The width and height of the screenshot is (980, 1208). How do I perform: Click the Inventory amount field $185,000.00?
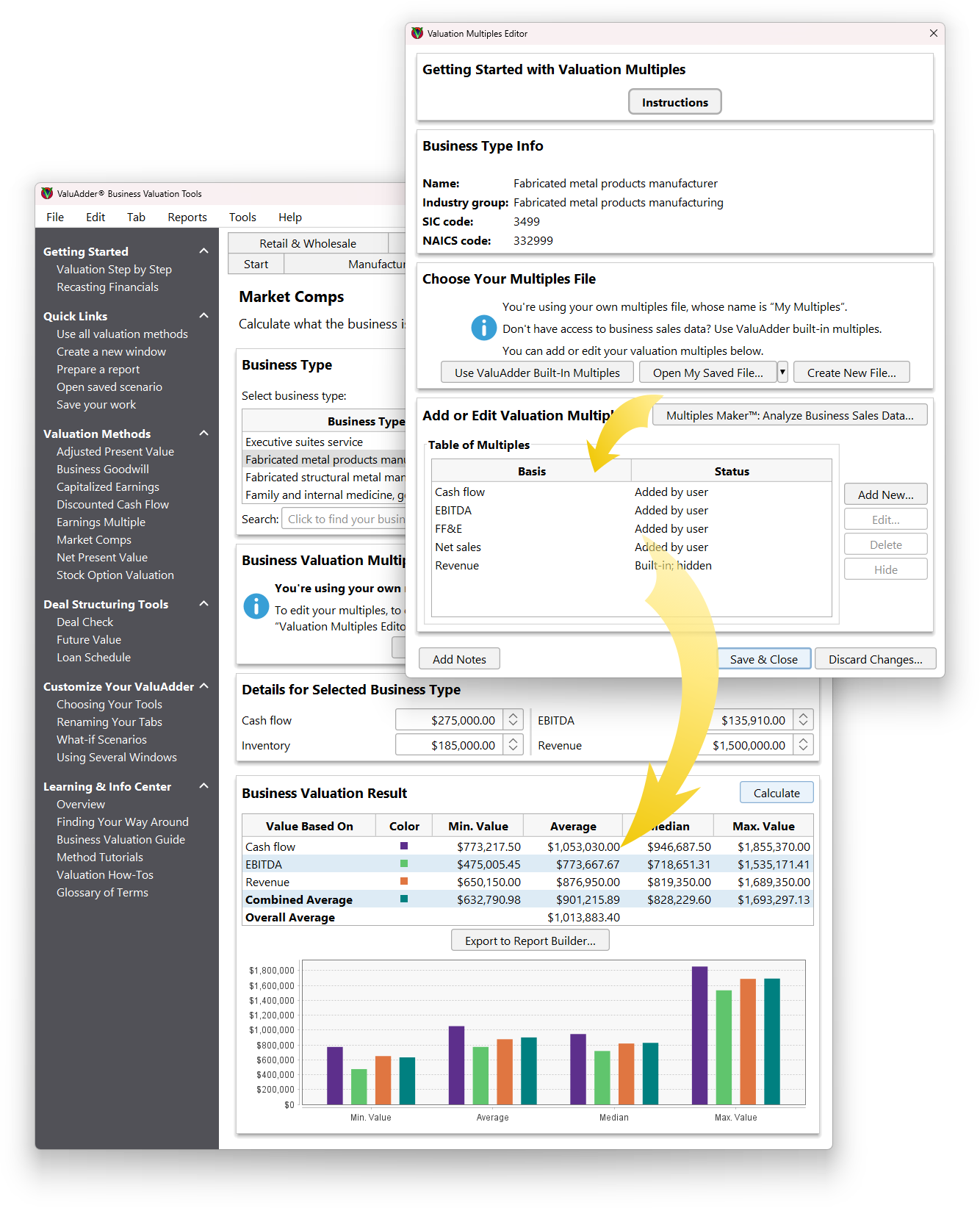click(x=449, y=745)
